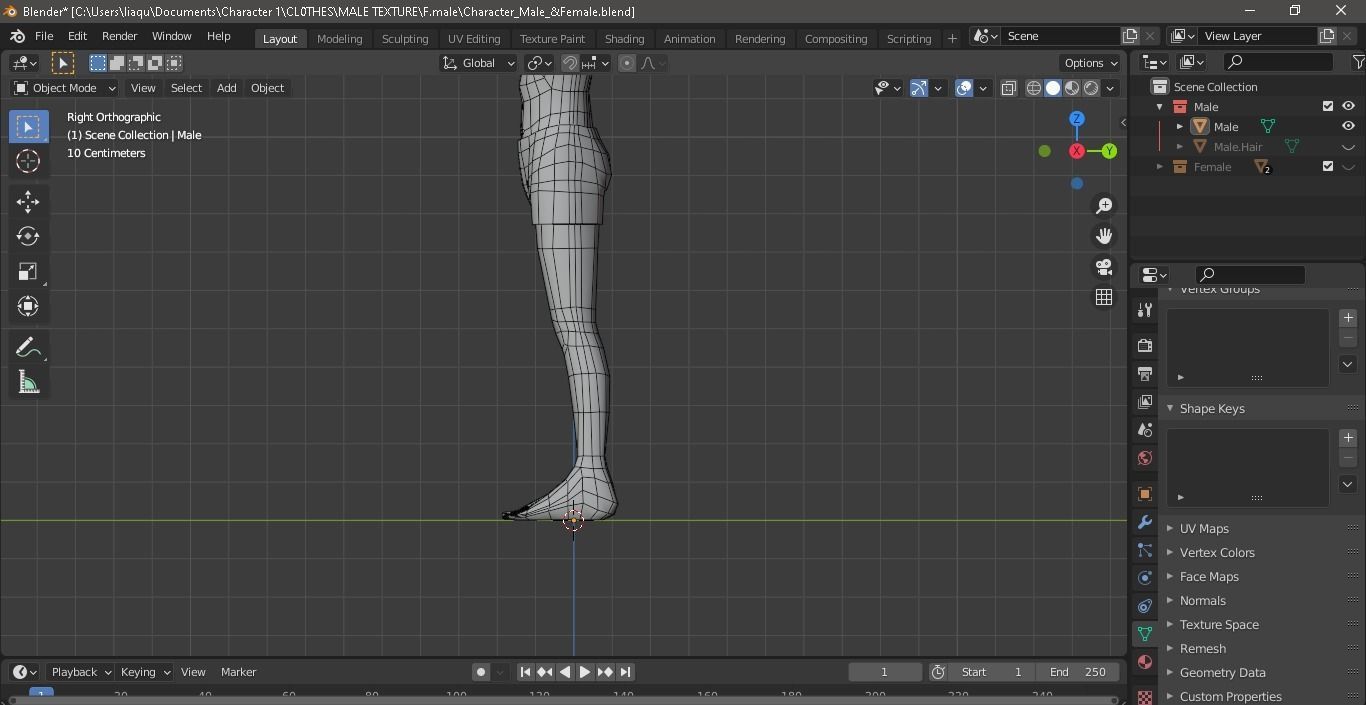Open the Keying dropdown
Screen dimensions: 1366x705
coord(145,672)
